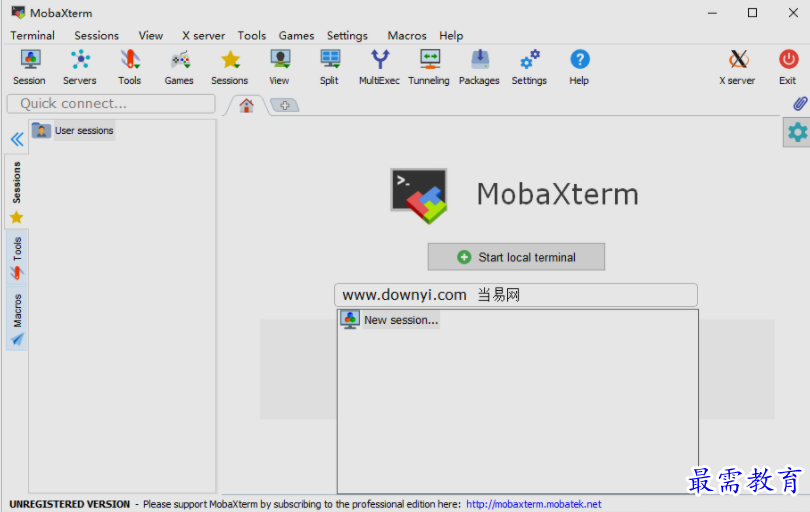Click the MobaXterm logo image
Image resolution: width=810 pixels, height=512 pixels.
coord(419,196)
